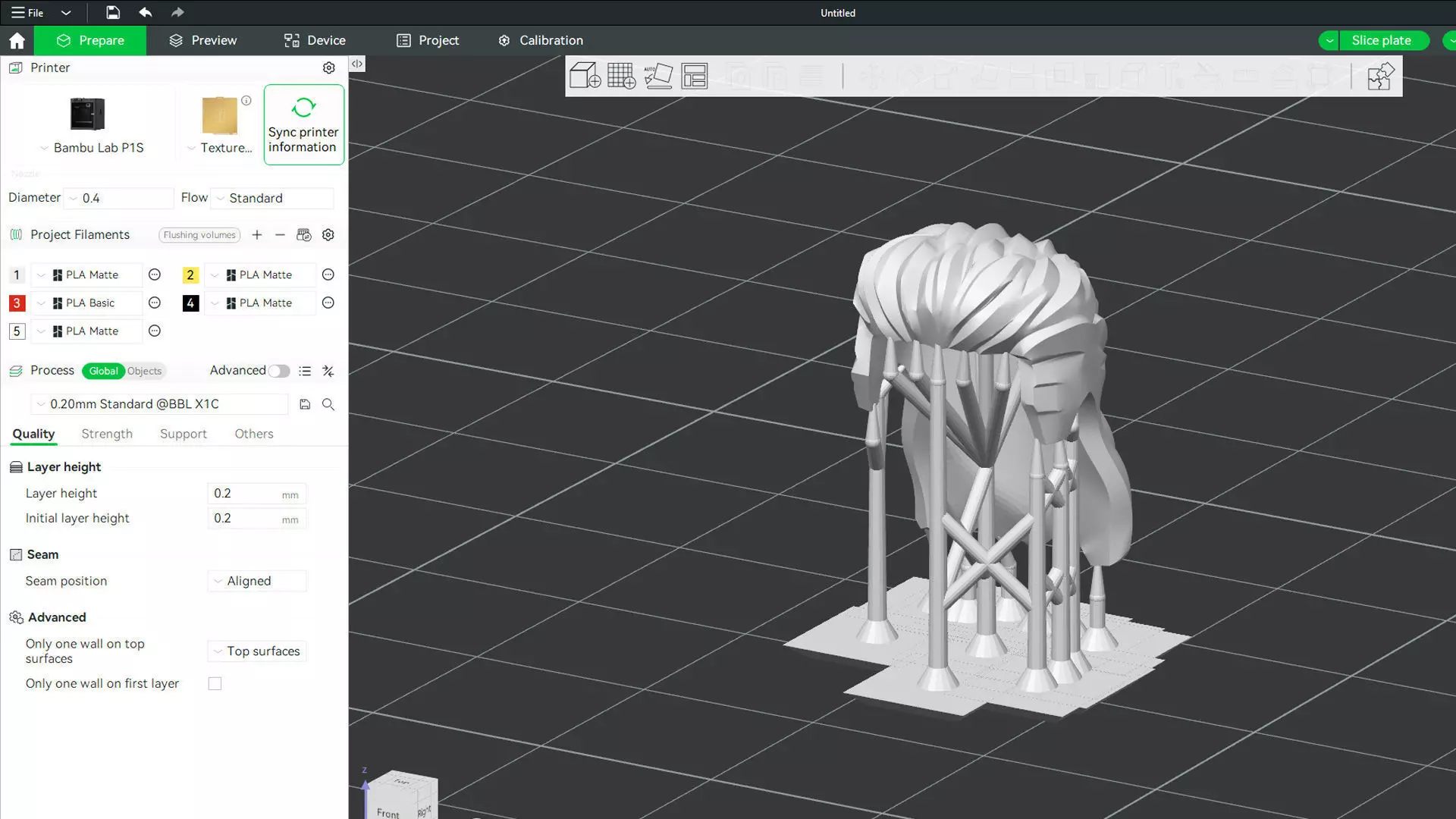Click the Add plate grid icon
The image size is (1456, 819).
(x=621, y=76)
